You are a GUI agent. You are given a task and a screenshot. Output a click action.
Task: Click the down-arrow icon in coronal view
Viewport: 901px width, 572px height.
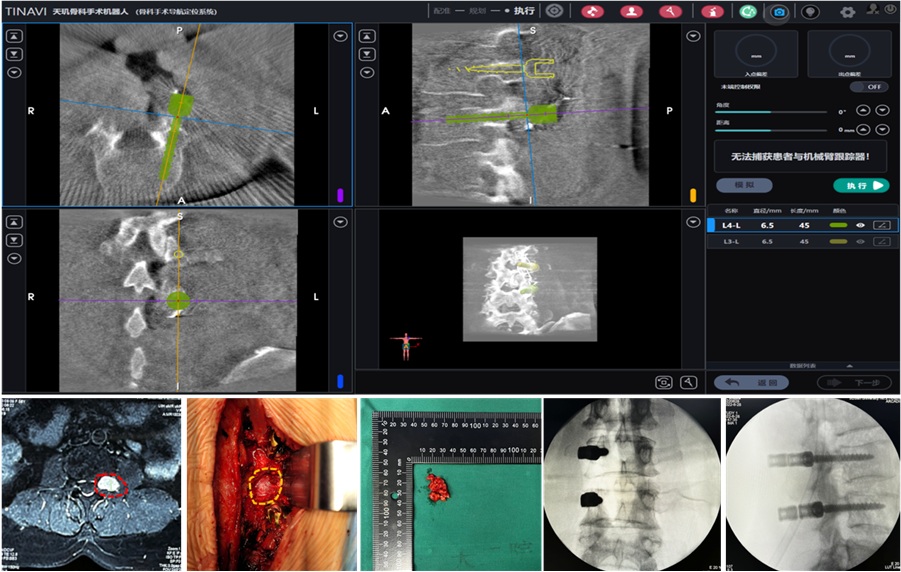point(14,240)
